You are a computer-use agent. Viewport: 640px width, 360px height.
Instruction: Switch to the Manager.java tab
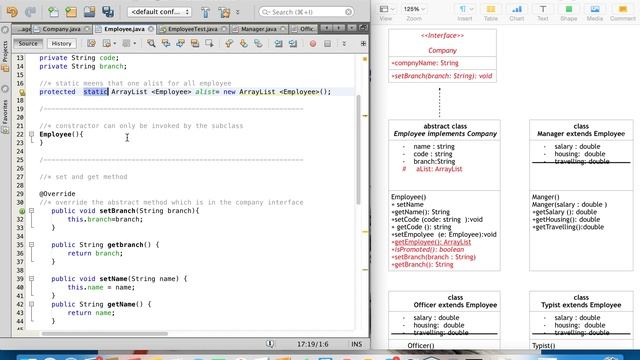[258, 29]
